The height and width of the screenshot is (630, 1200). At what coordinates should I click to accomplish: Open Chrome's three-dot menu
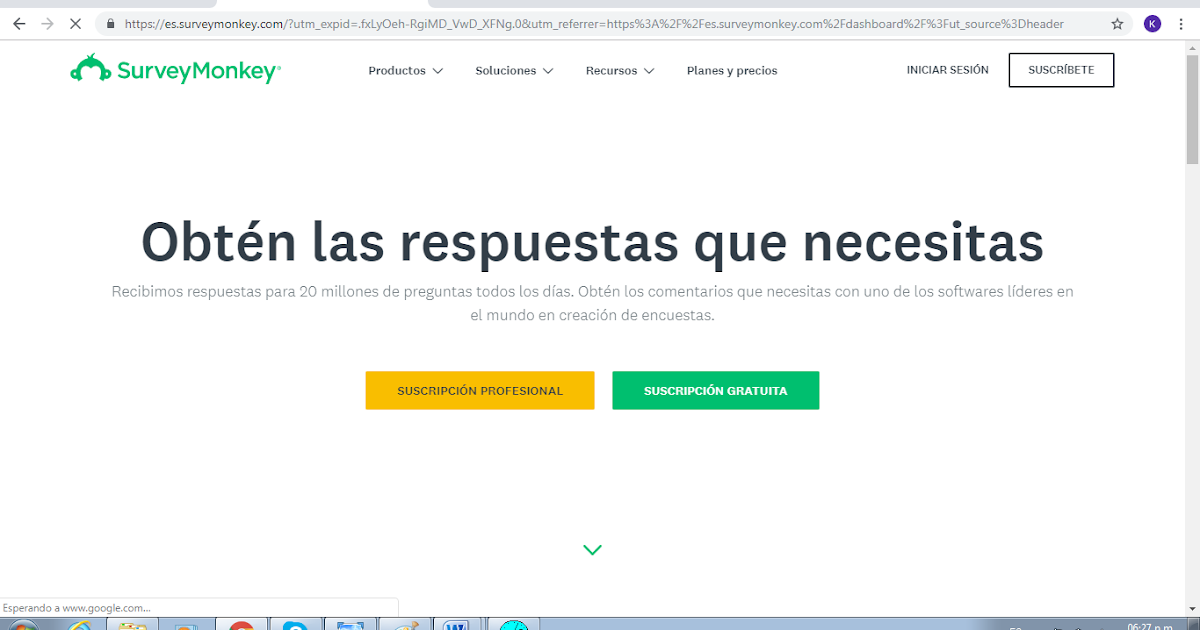pos(1182,23)
